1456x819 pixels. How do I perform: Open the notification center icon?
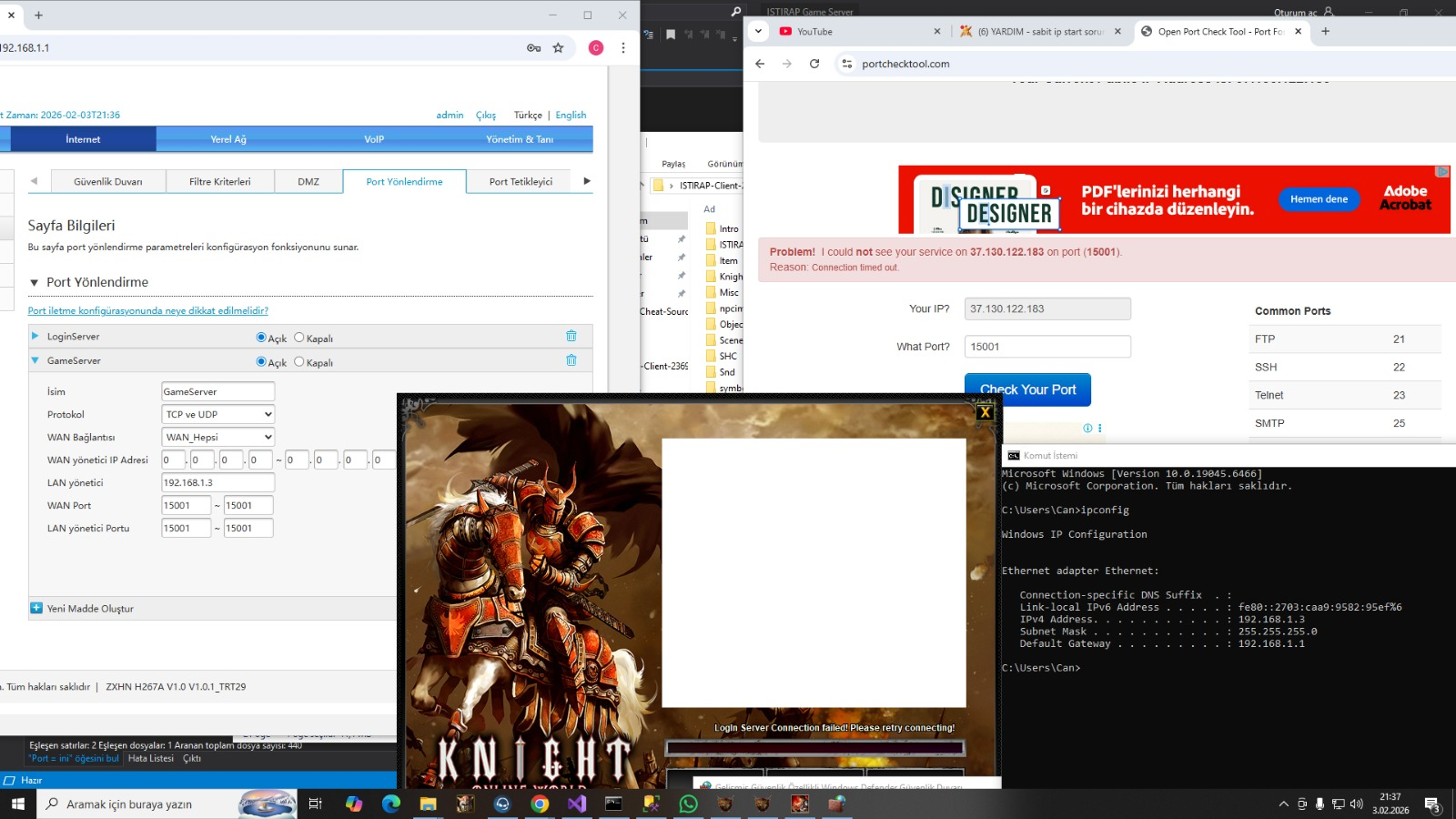coord(1432,804)
